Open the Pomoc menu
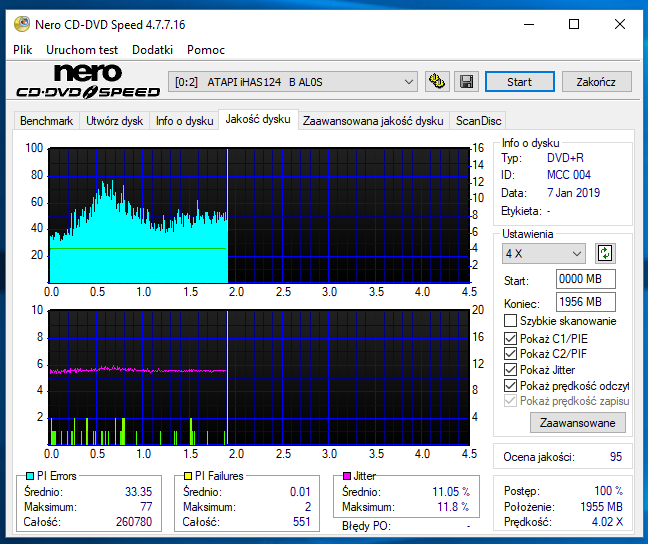The image size is (648, 544). [x=206, y=50]
